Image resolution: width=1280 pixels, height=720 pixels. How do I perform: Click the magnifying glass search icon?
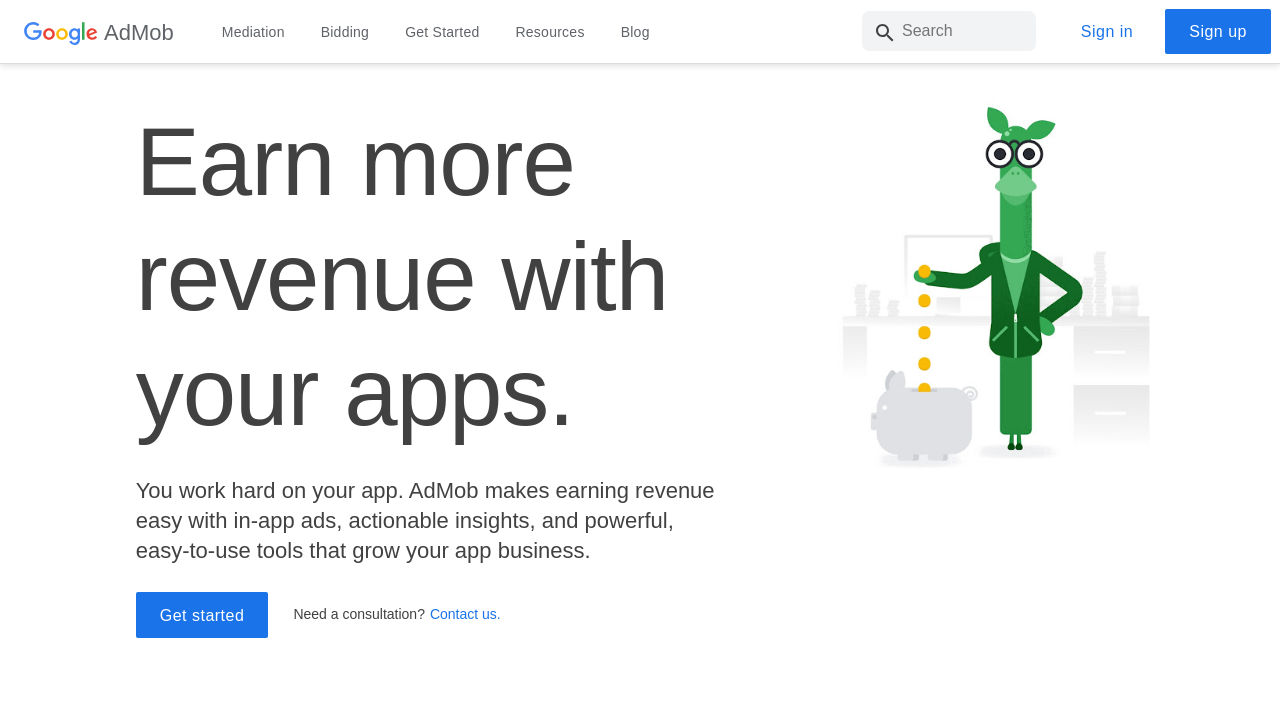884,32
